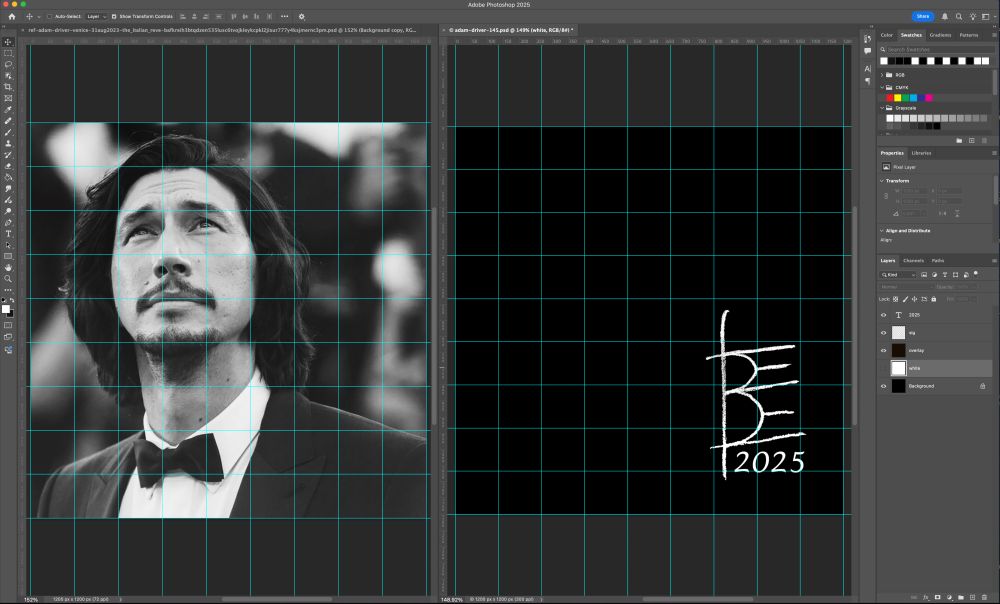
Task: Switch to the Color tab
Action: tap(886, 35)
